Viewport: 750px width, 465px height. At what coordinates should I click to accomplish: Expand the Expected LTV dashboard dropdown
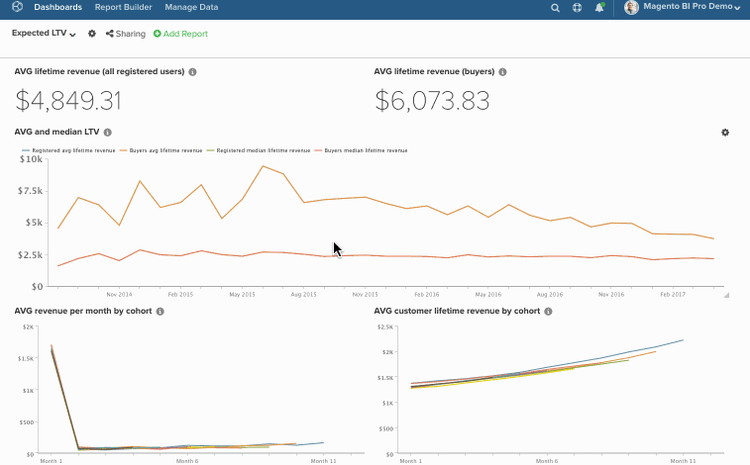[x=44, y=34]
